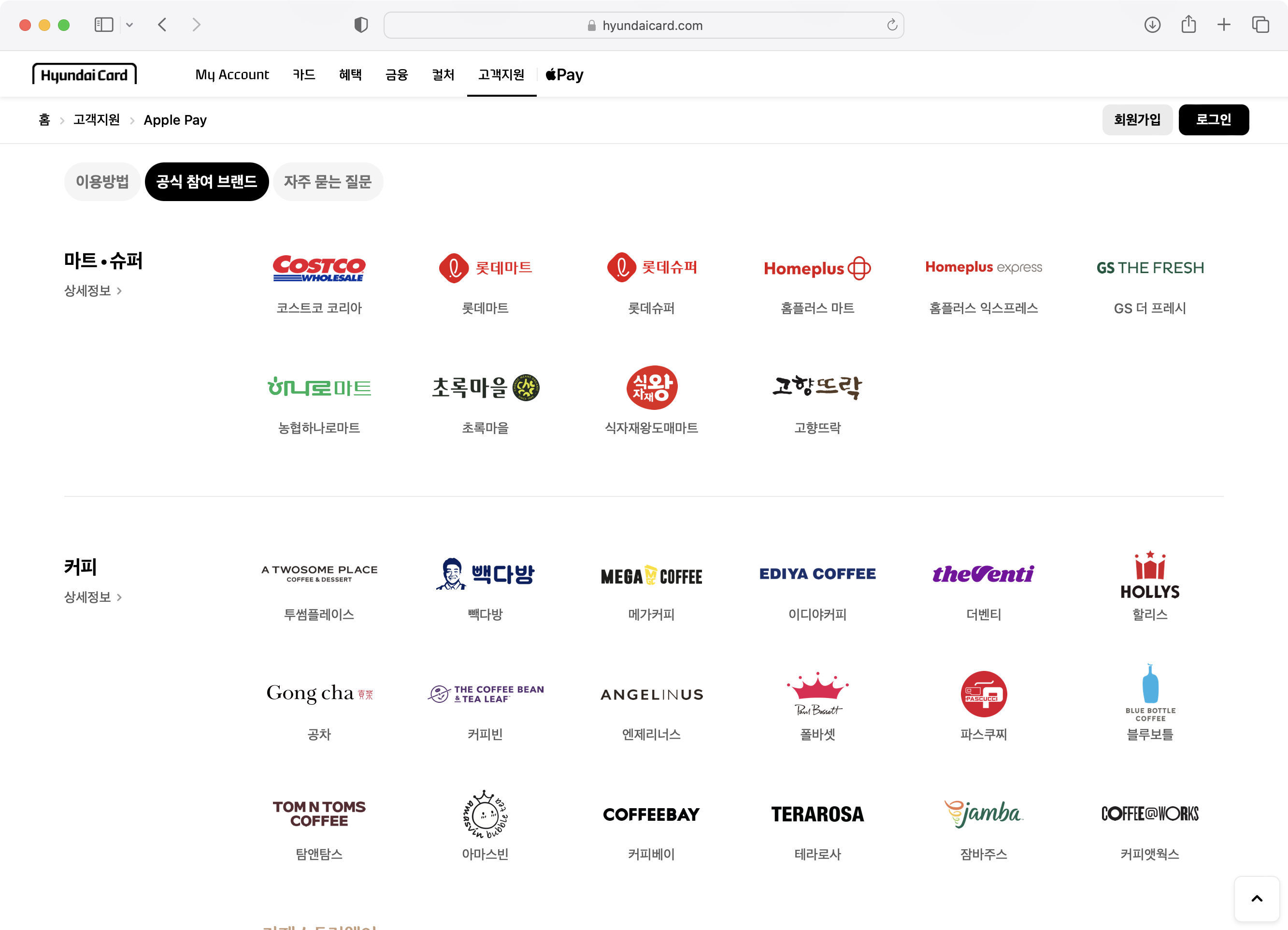Screen dimensions: 1288x930
Task: Switch to the 이용방법 tab
Action: pos(102,182)
